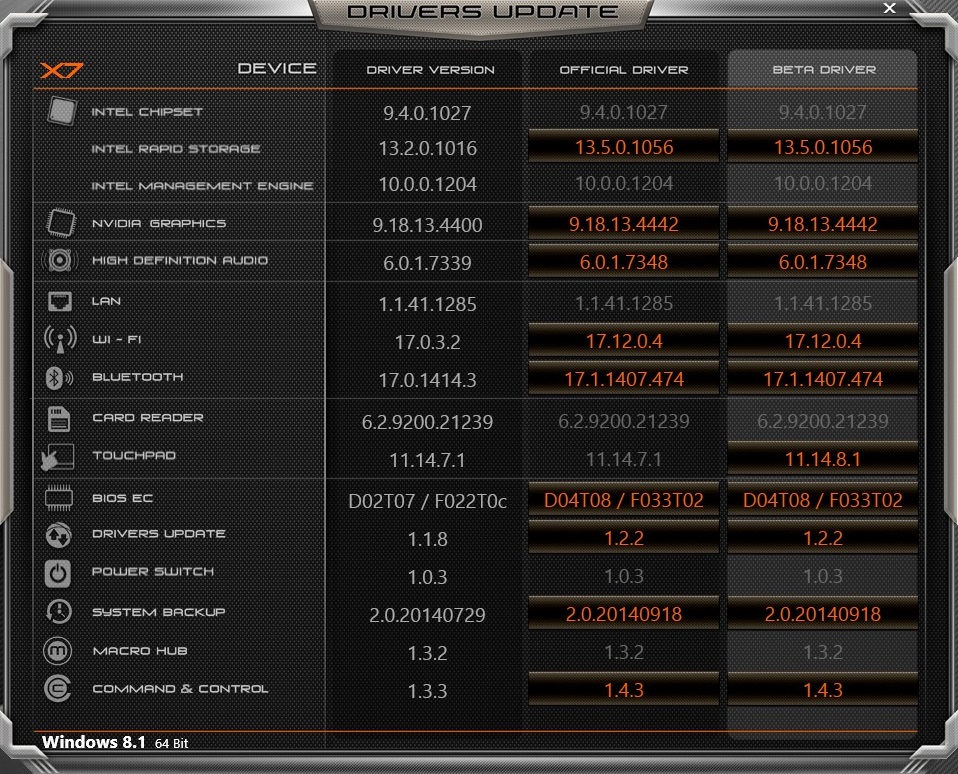The image size is (958, 774).
Task: Click installed Bluetooth version 17.0.1414.3
Action: click(x=428, y=380)
